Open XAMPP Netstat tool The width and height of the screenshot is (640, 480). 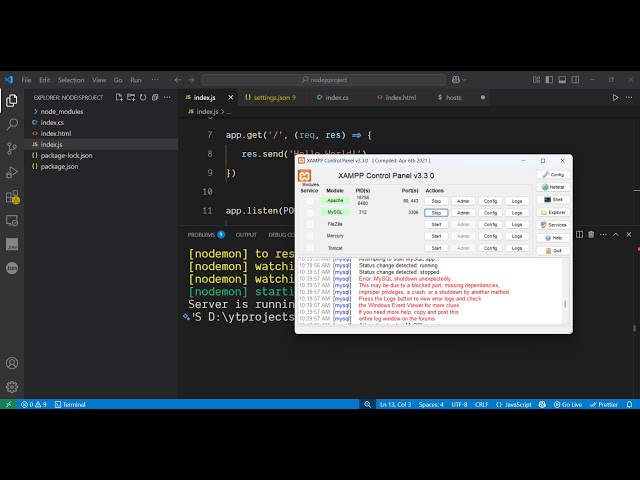click(x=553, y=187)
